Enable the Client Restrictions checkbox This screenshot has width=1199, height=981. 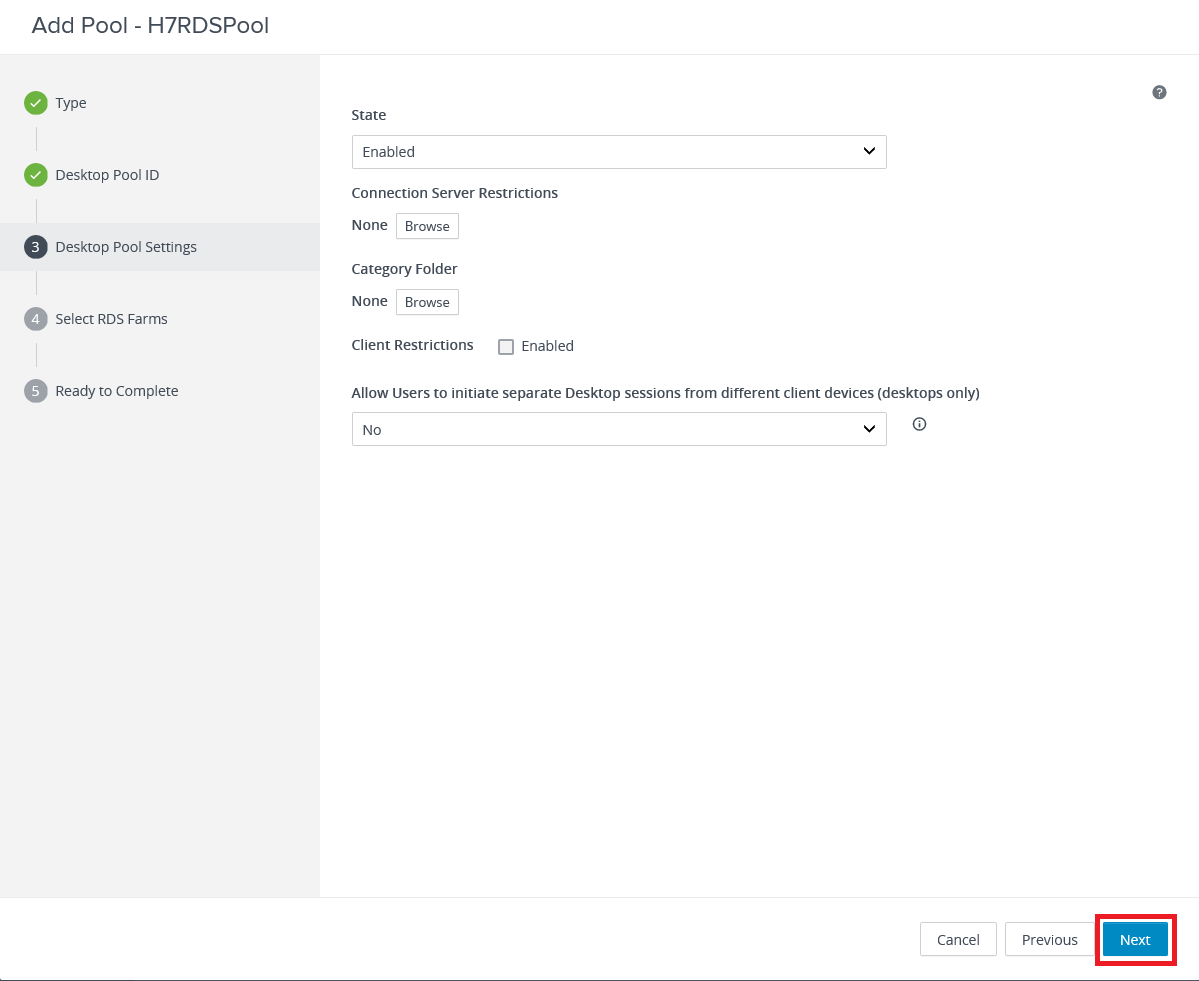(x=506, y=347)
